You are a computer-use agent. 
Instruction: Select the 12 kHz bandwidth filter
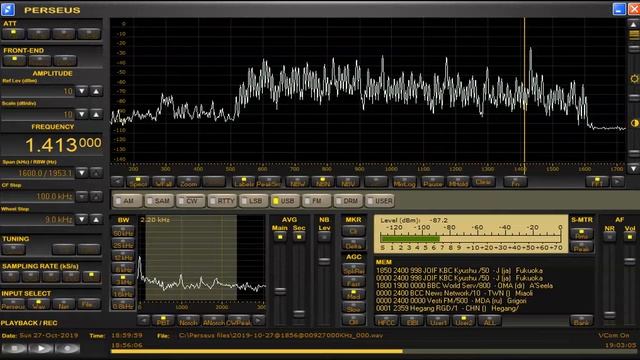(x=123, y=256)
